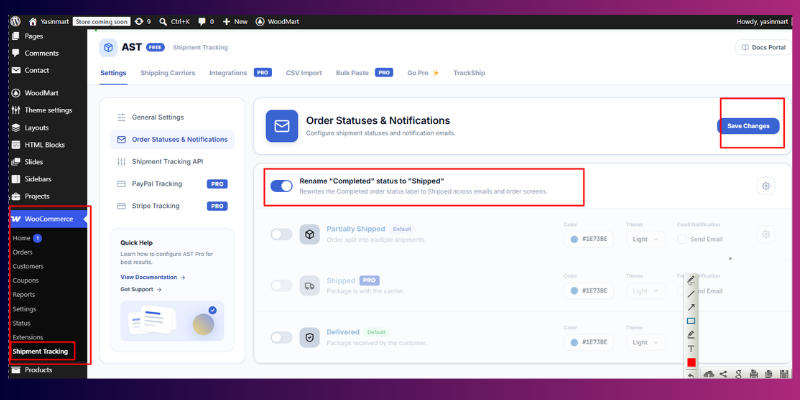The height and width of the screenshot is (400, 800).
Task: Open gear settings for Partially Shipped row
Action: 765,234
